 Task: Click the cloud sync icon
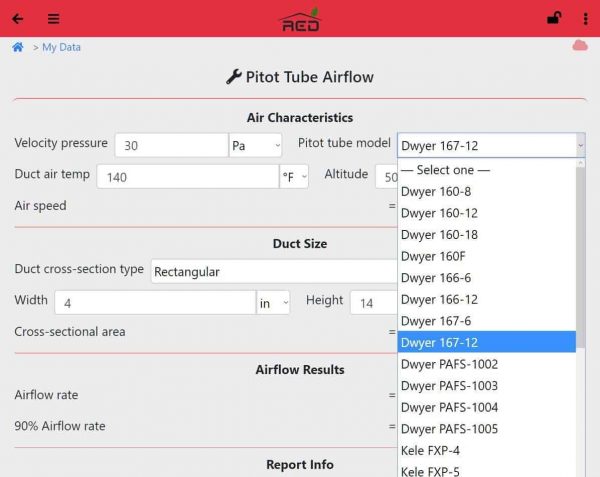point(580,46)
